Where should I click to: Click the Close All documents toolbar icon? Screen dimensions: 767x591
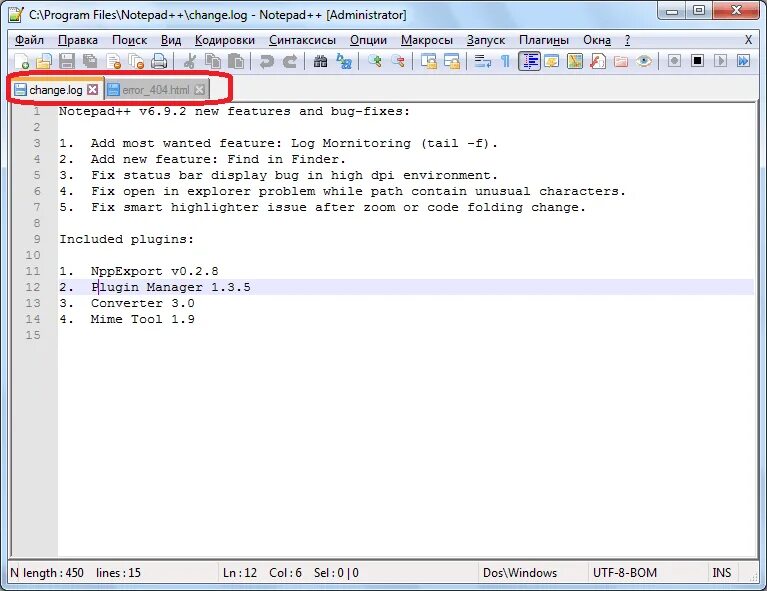tap(136, 62)
